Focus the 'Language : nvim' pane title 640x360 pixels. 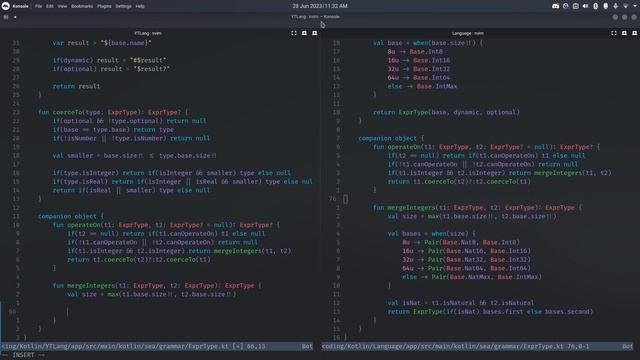click(x=468, y=33)
